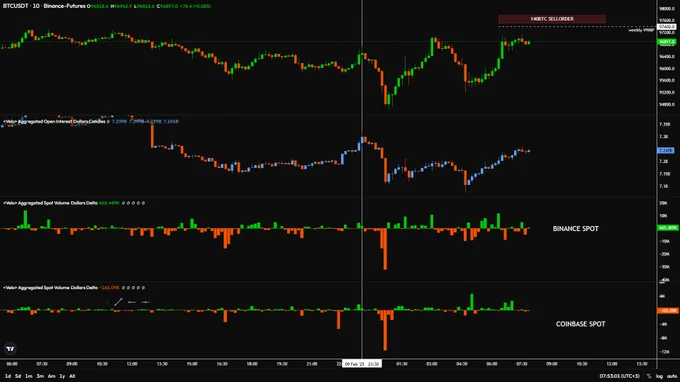Click the green 665.489K delta value label
The width and height of the screenshot is (680, 382).
[x=667, y=228]
